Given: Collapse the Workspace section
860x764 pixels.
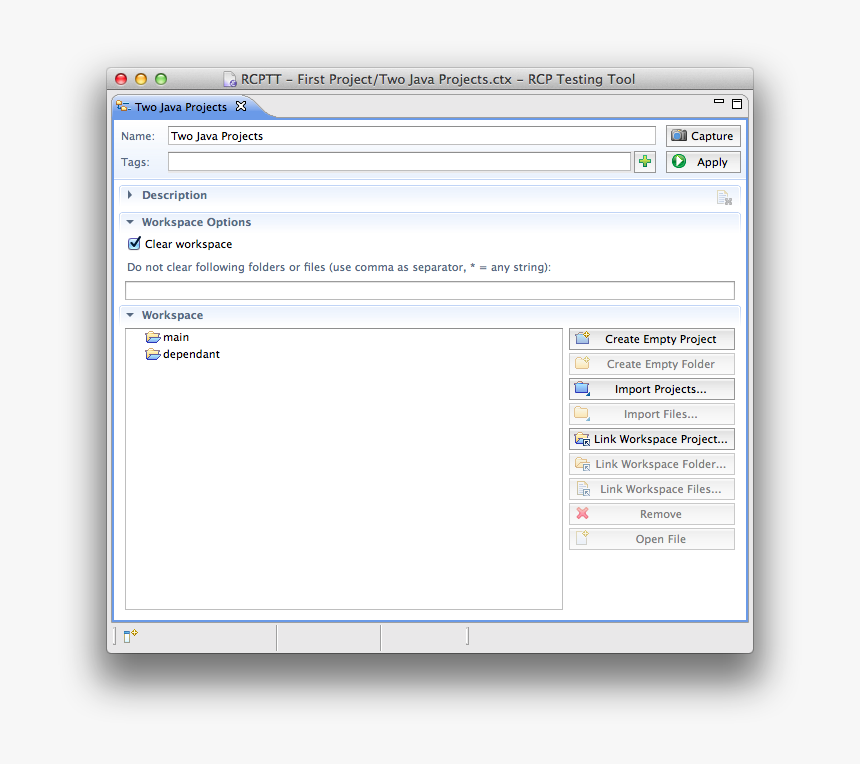Looking at the screenshot, I should 130,315.
